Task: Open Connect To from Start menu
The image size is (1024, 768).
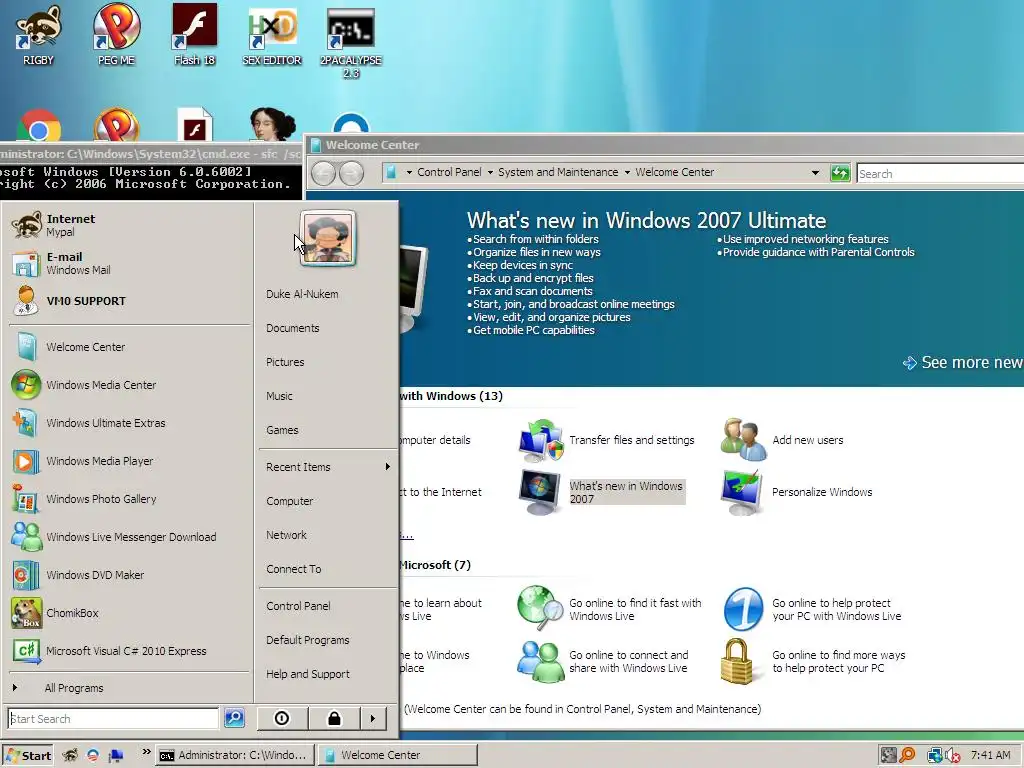Action: (x=328, y=569)
